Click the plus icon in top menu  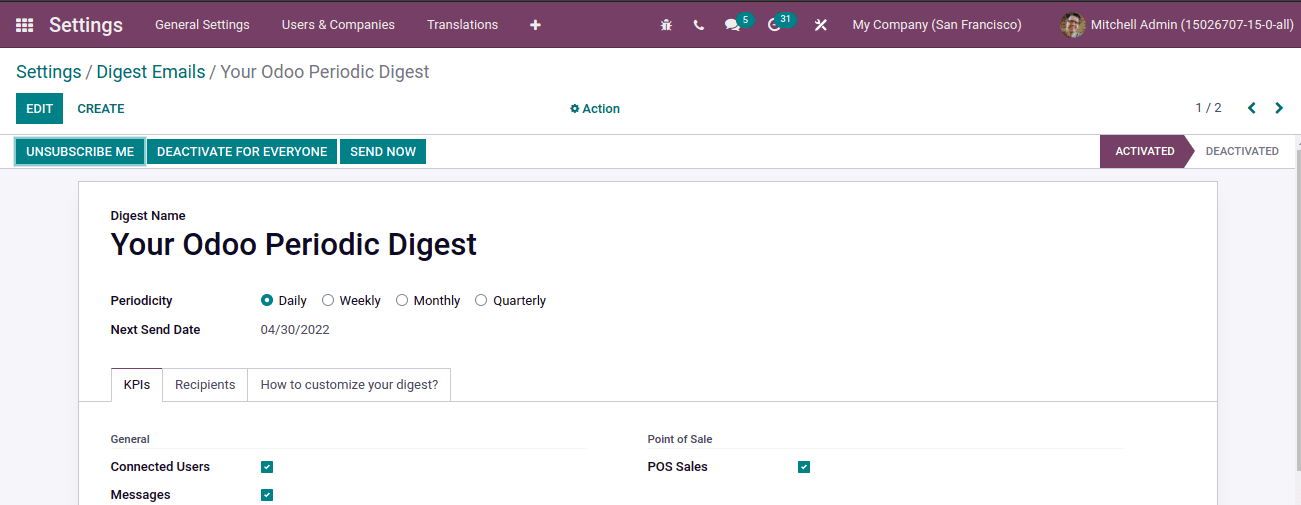pyautogui.click(x=535, y=25)
